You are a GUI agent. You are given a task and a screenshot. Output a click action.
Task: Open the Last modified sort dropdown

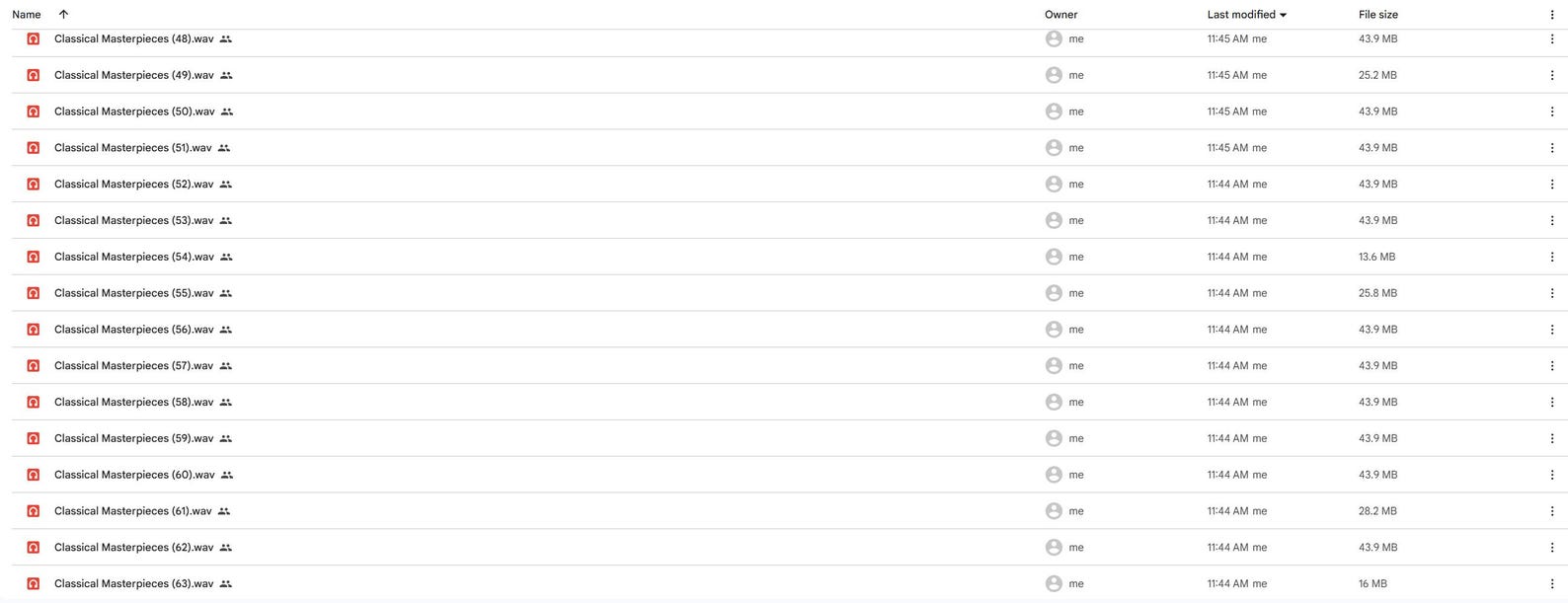click(1246, 15)
